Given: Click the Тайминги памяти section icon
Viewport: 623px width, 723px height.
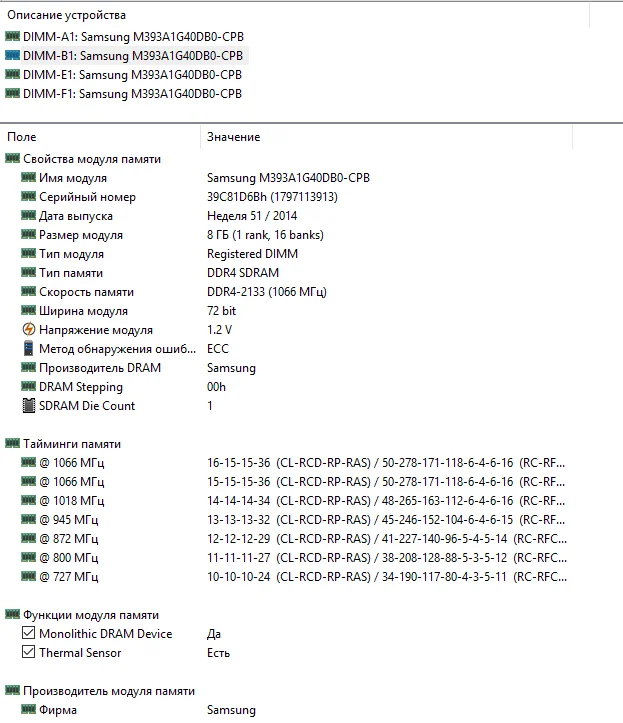Looking at the screenshot, I should [12, 444].
